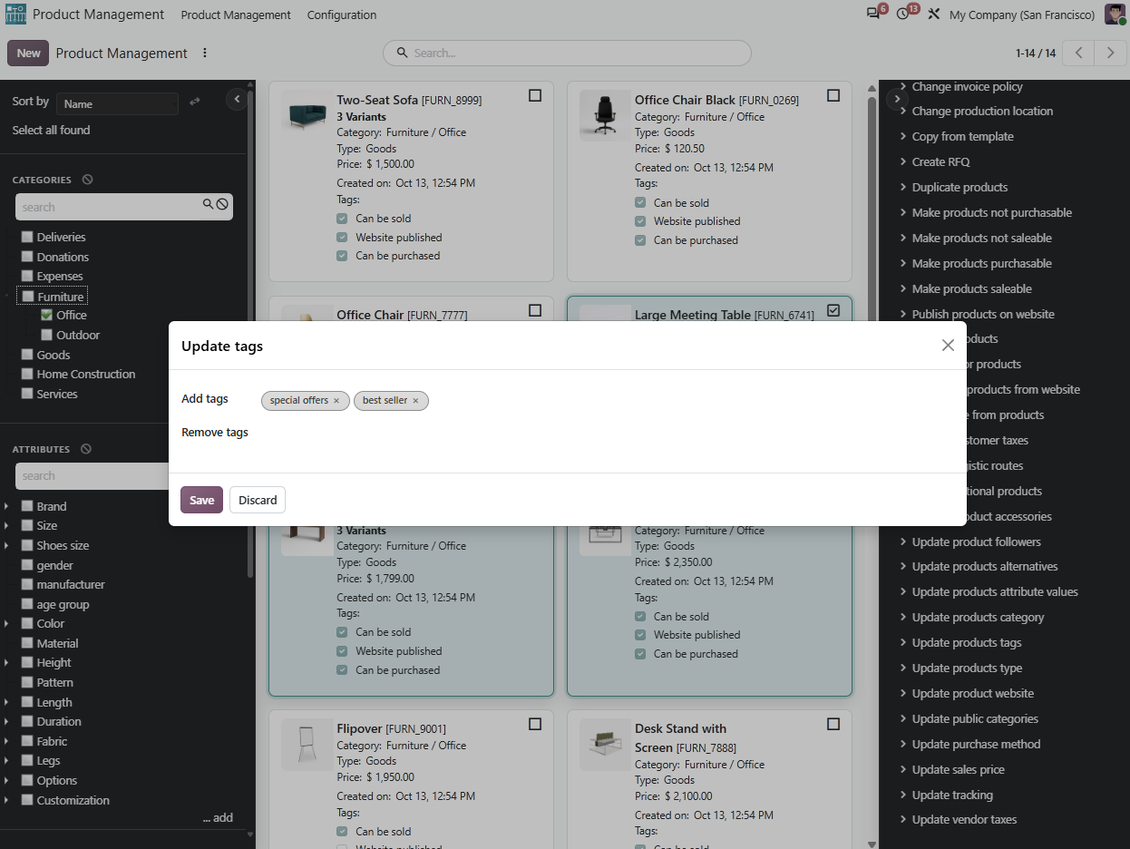Toggle the sort direction icon

(195, 102)
